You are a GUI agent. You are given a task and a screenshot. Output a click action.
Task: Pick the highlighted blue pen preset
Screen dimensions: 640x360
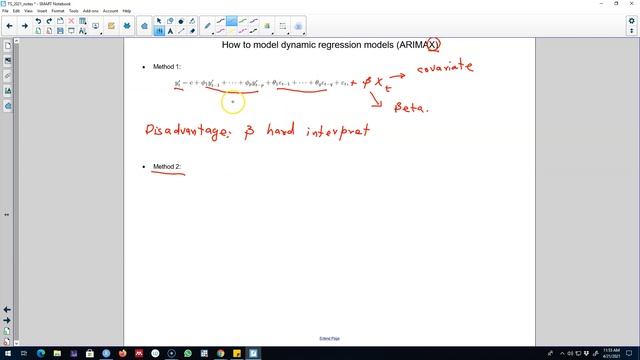tap(231, 21)
